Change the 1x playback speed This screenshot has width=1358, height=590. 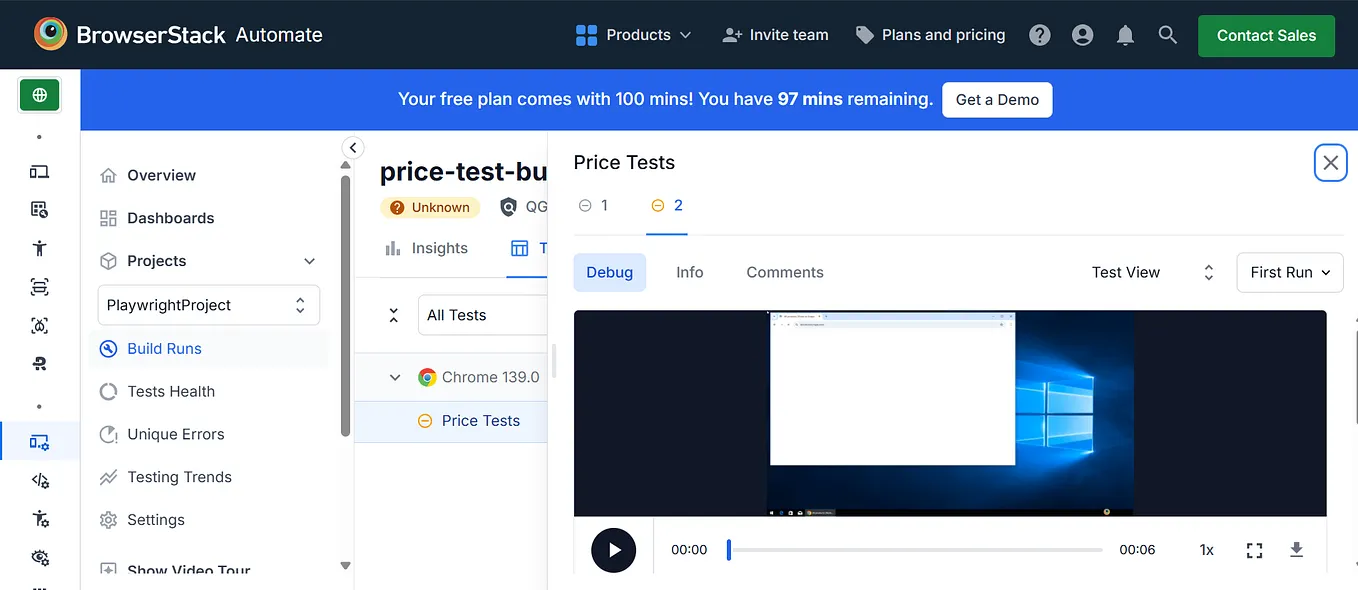1205,549
